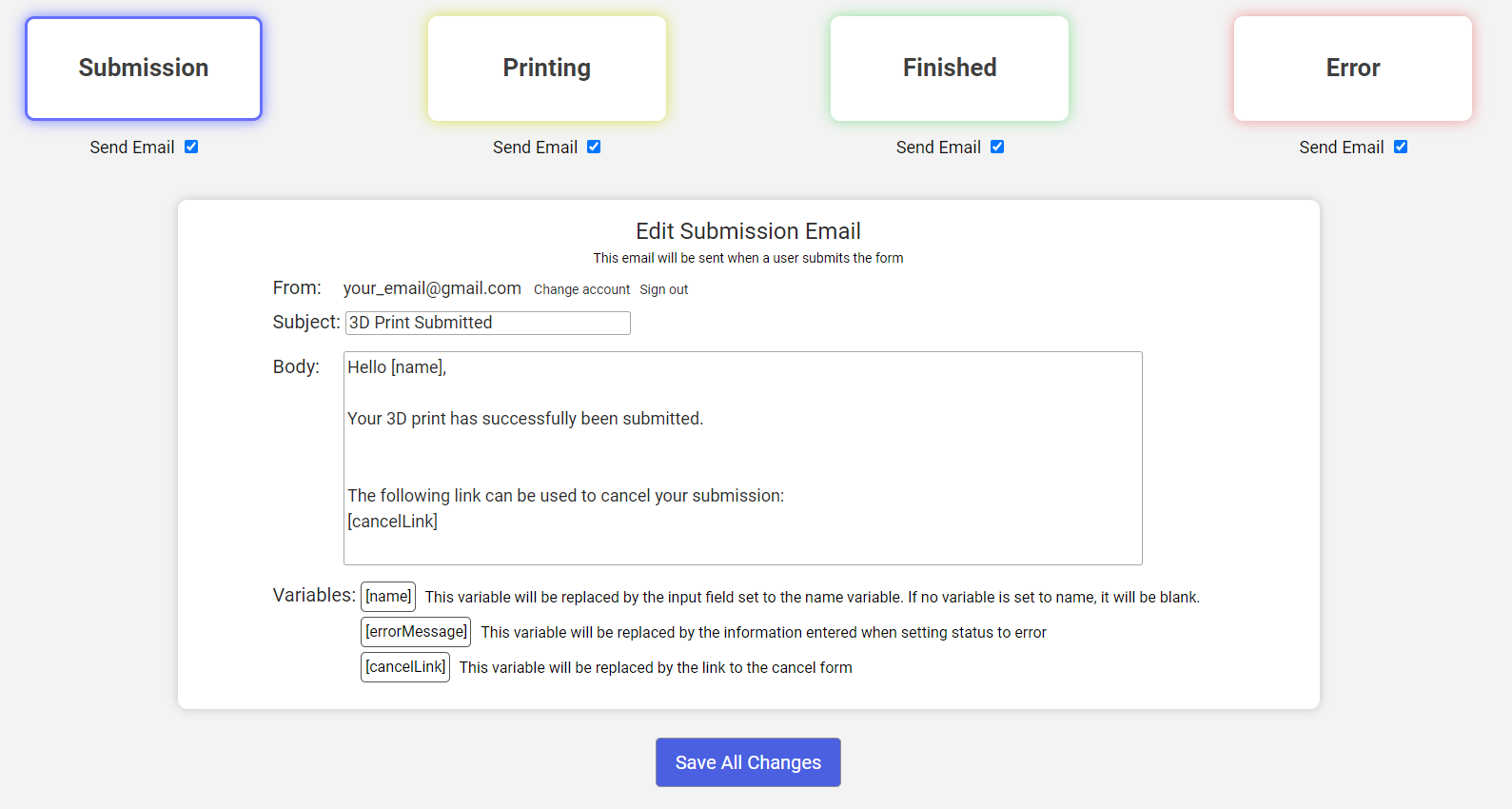Screen dimensions: 1512x809
Task: Uncheck Send Email under Printing
Action: (x=594, y=147)
